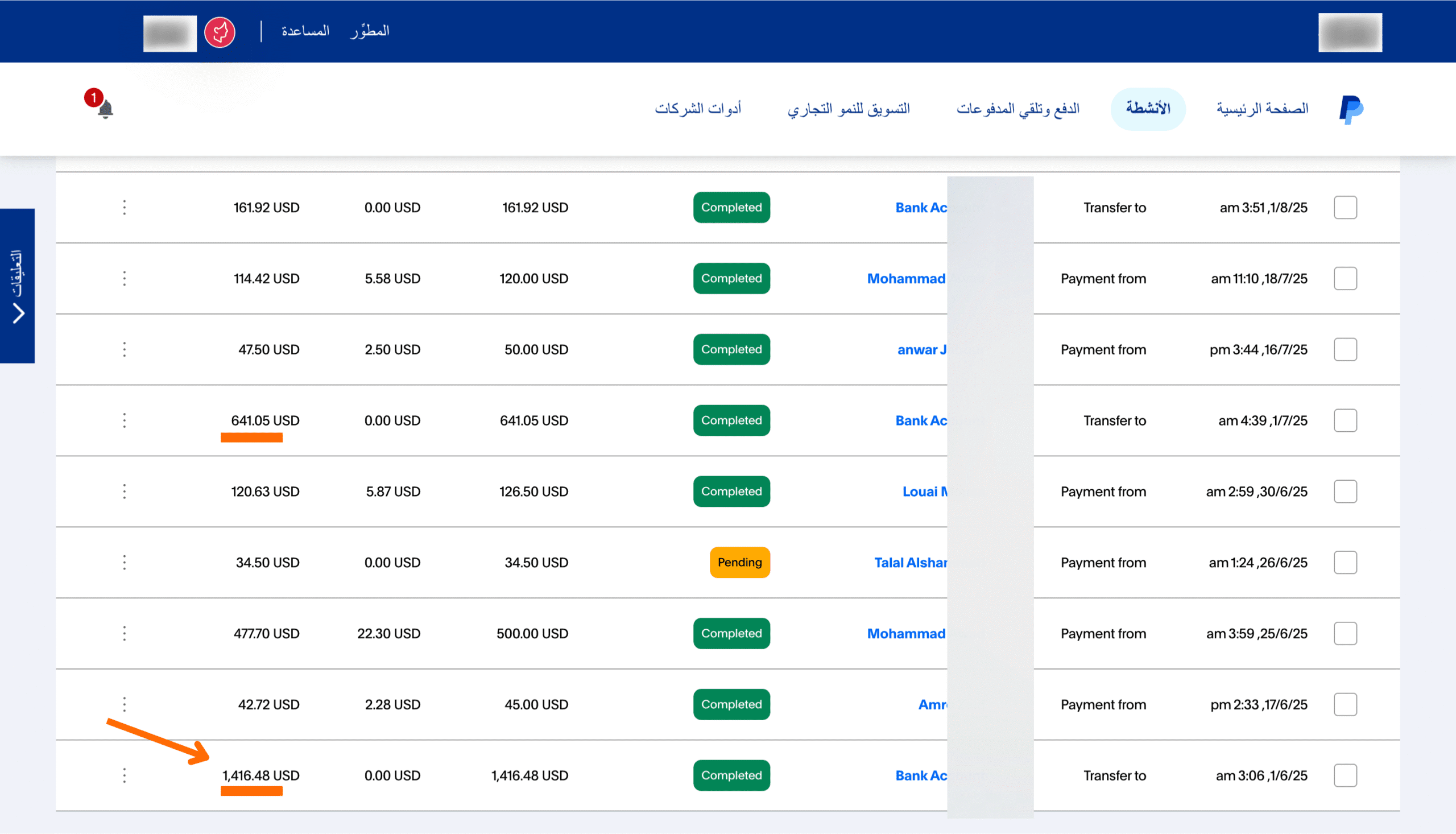The width and height of the screenshot is (1456, 834).
Task: Open المساعدة help link in header
Action: (x=305, y=31)
